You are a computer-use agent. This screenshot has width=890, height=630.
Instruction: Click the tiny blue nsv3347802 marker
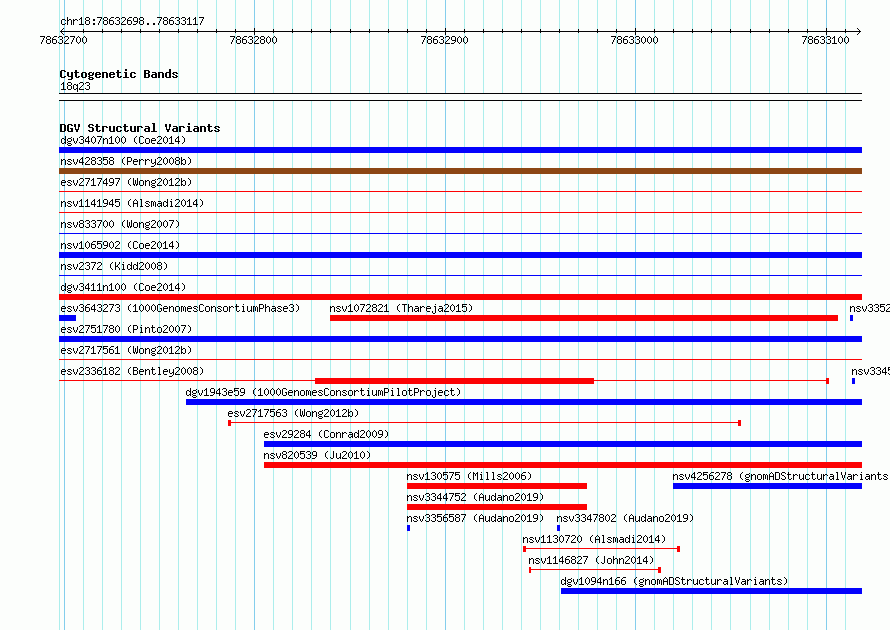(559, 528)
